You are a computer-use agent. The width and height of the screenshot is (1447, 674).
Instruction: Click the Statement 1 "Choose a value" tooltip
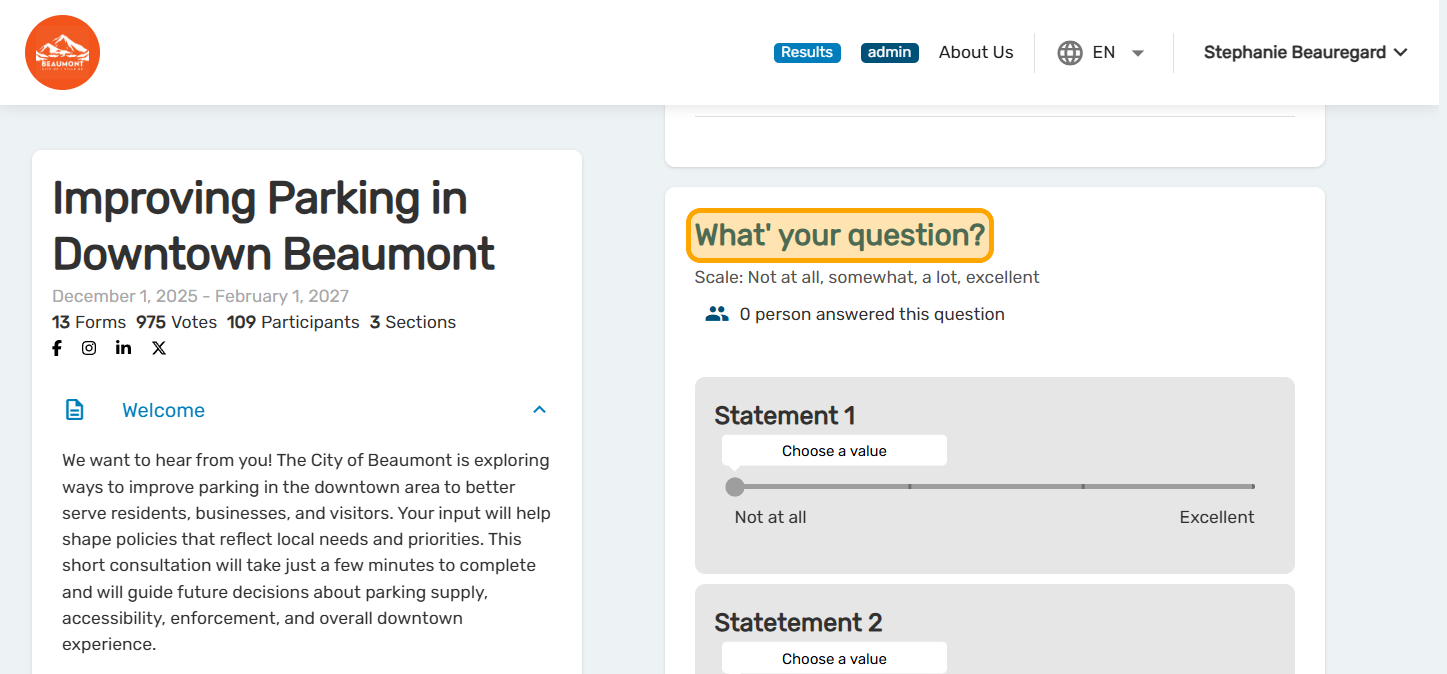(x=834, y=451)
